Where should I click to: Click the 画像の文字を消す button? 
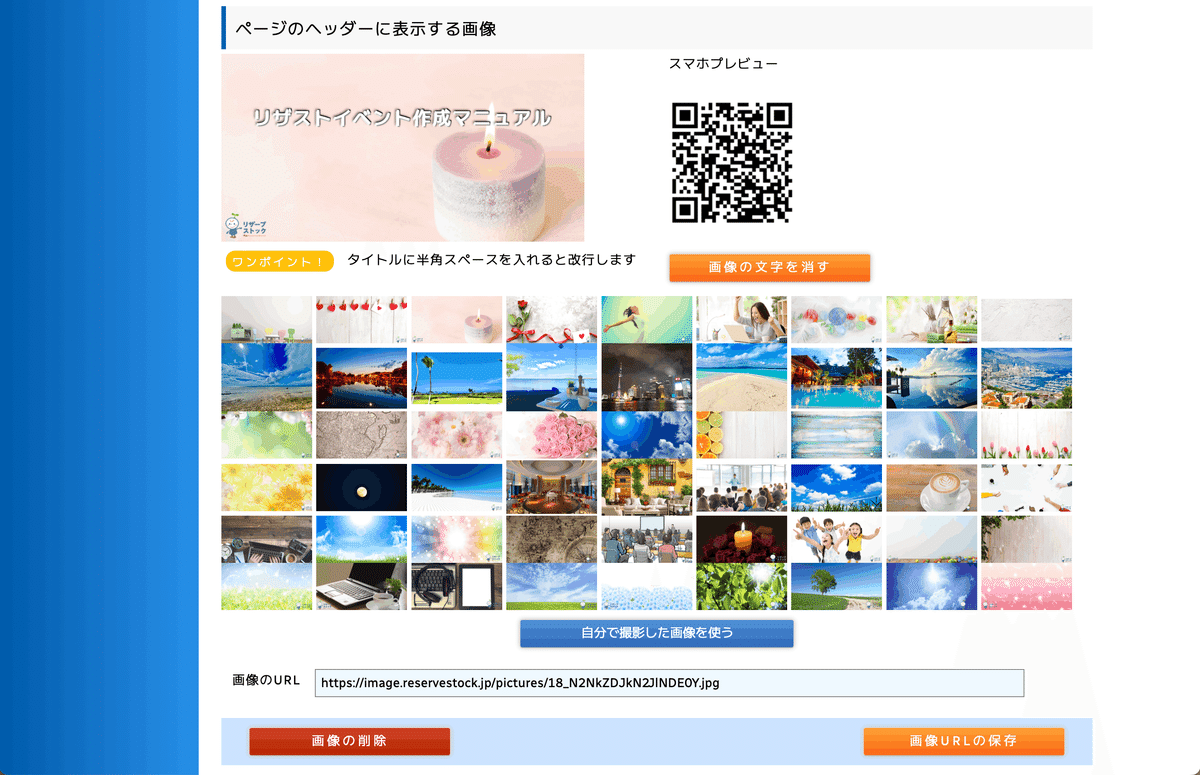769,267
